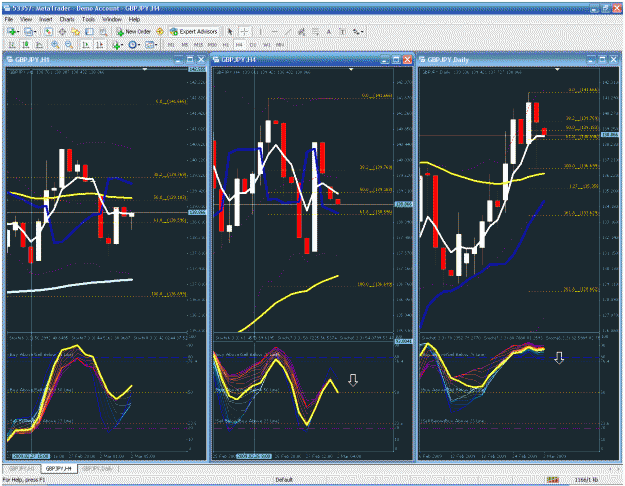Select the Fibonacci retracement tool
Image resolution: width=625 pixels, height=486 pixels.
[x=315, y=32]
